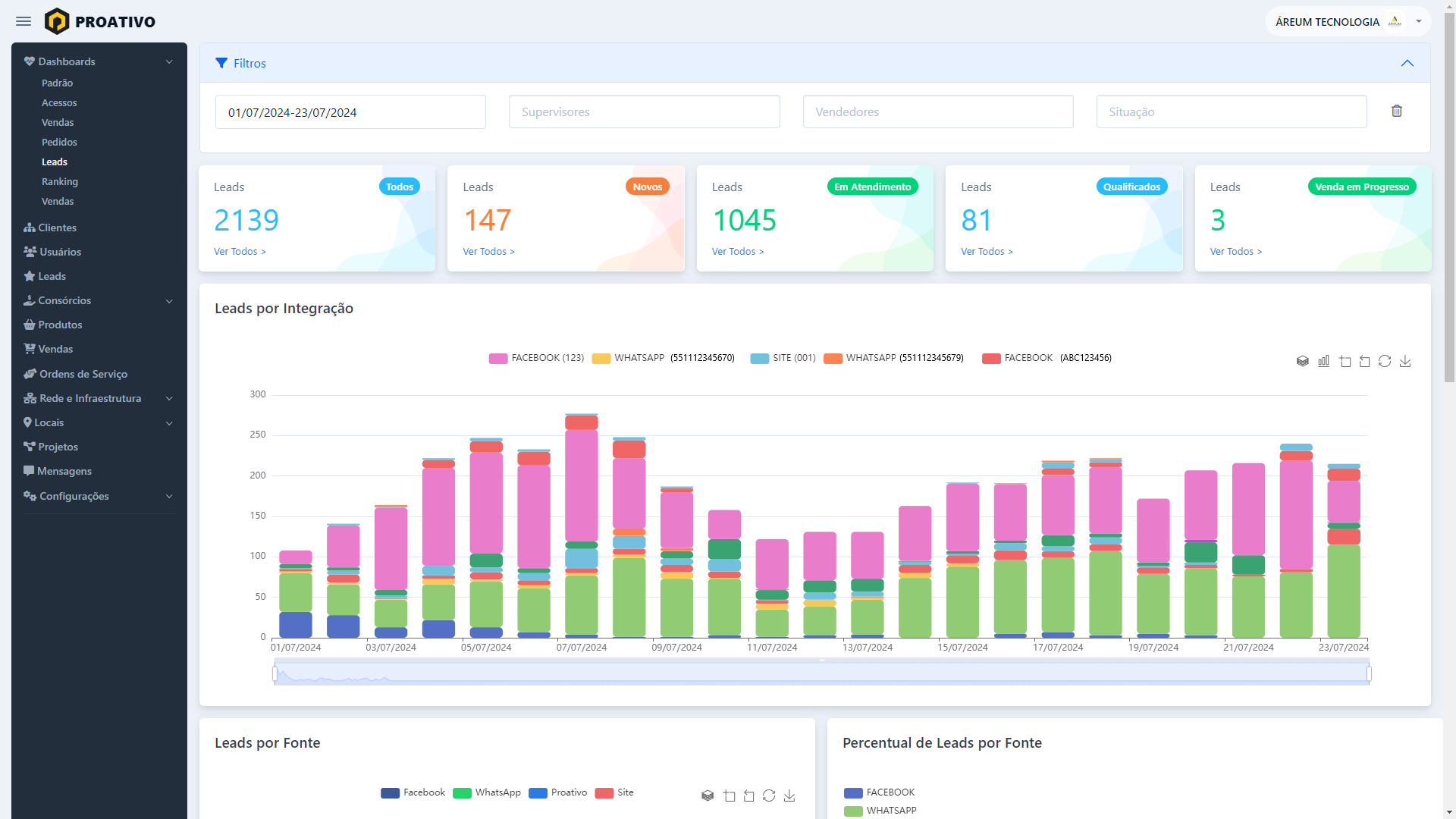Image resolution: width=1456 pixels, height=819 pixels.
Task: Download Leads por Integração chart as image
Action: pos(1405,361)
